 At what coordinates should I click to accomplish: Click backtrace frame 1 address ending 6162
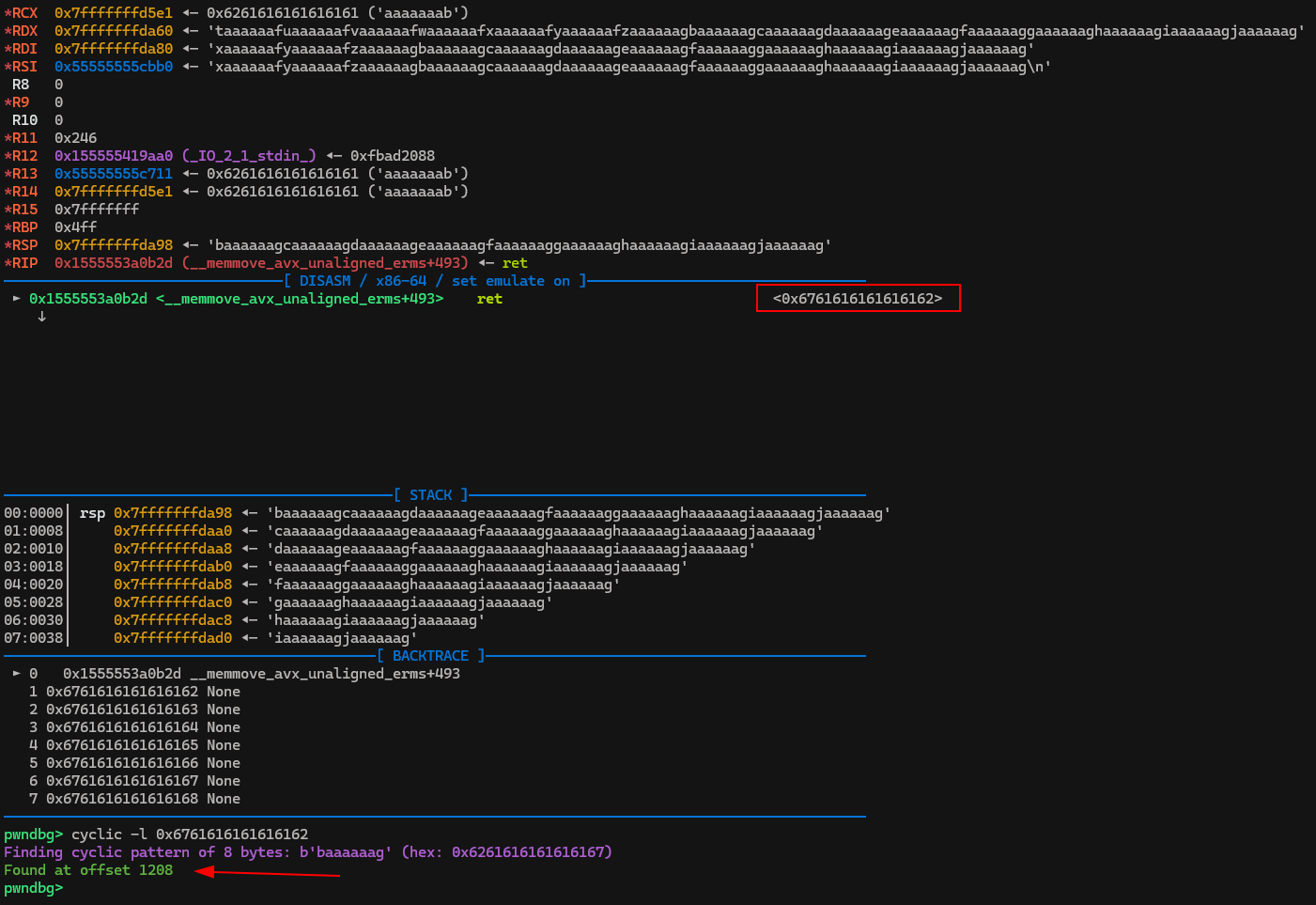[x=122, y=692]
